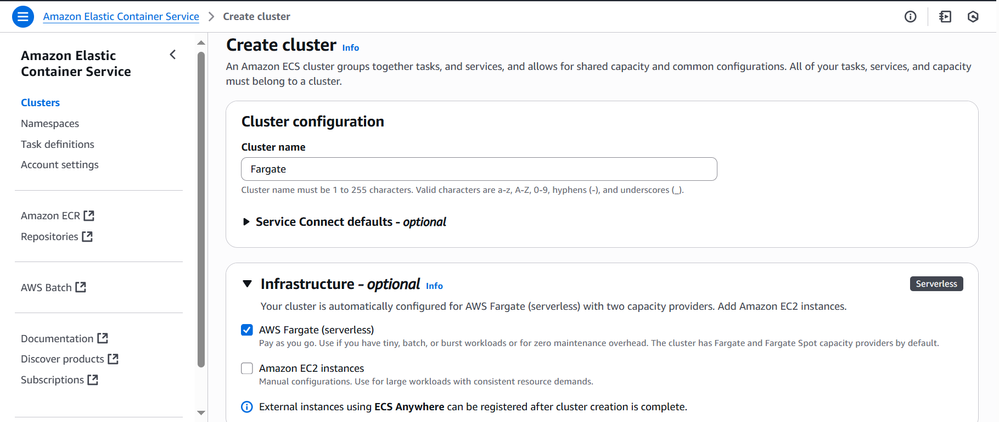Open the hamburger navigation menu icon

tap(23, 17)
